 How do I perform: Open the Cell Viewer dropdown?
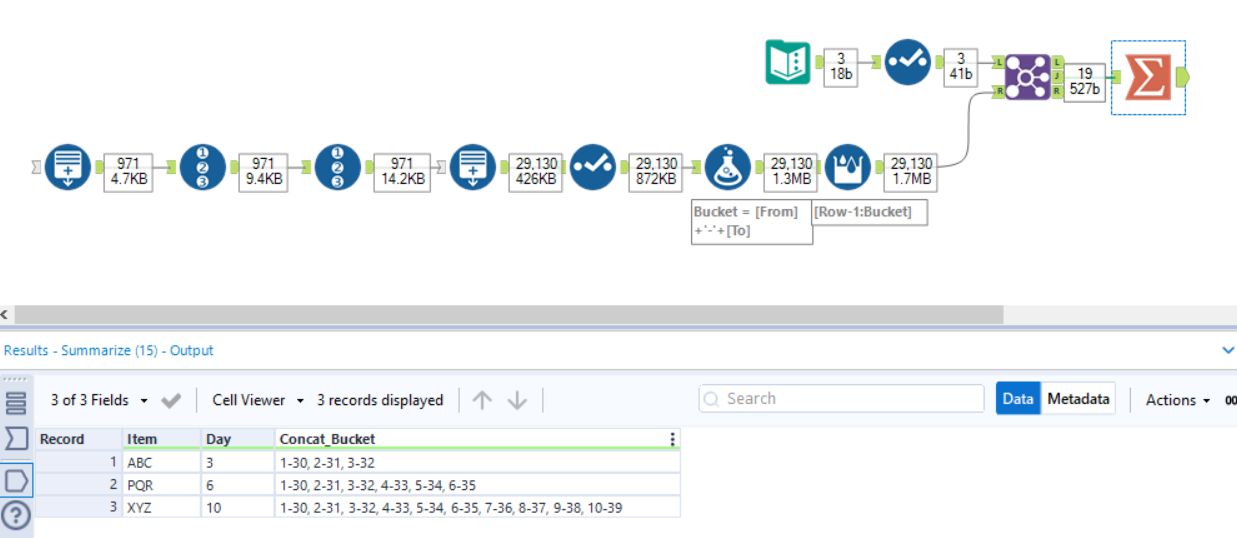(x=258, y=400)
